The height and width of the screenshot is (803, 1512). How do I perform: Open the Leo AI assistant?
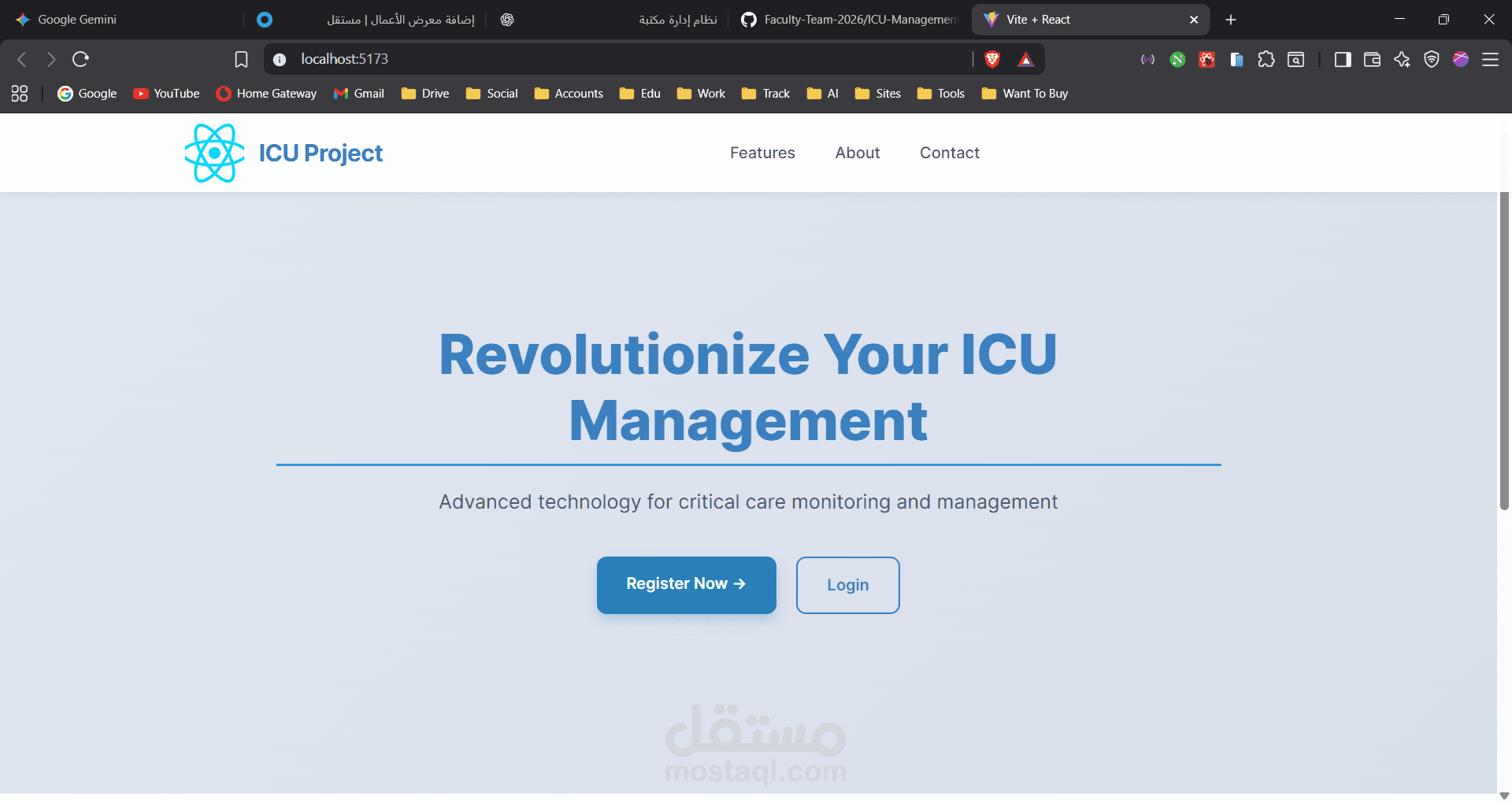pyautogui.click(x=1402, y=59)
